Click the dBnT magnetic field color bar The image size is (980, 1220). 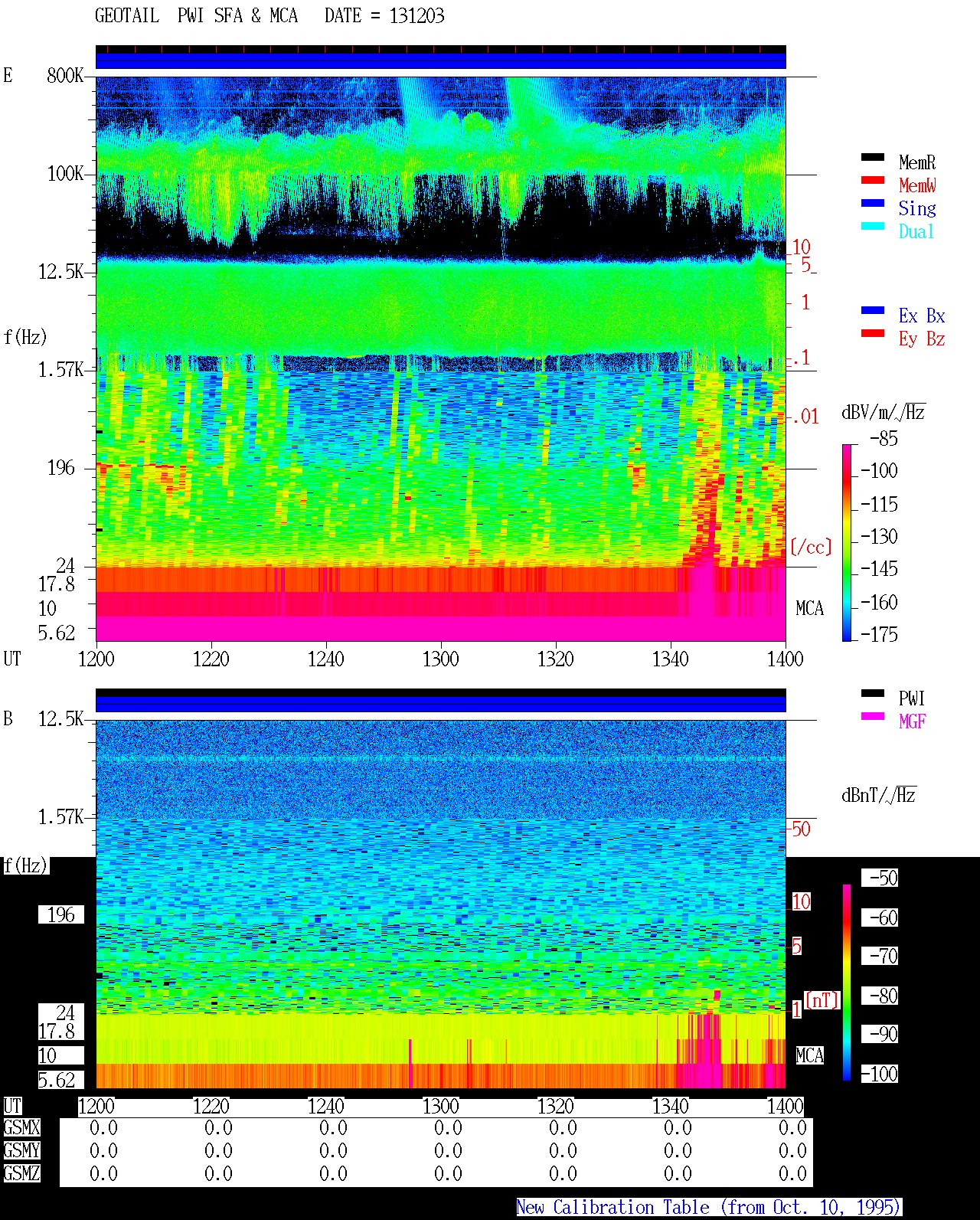click(847, 983)
